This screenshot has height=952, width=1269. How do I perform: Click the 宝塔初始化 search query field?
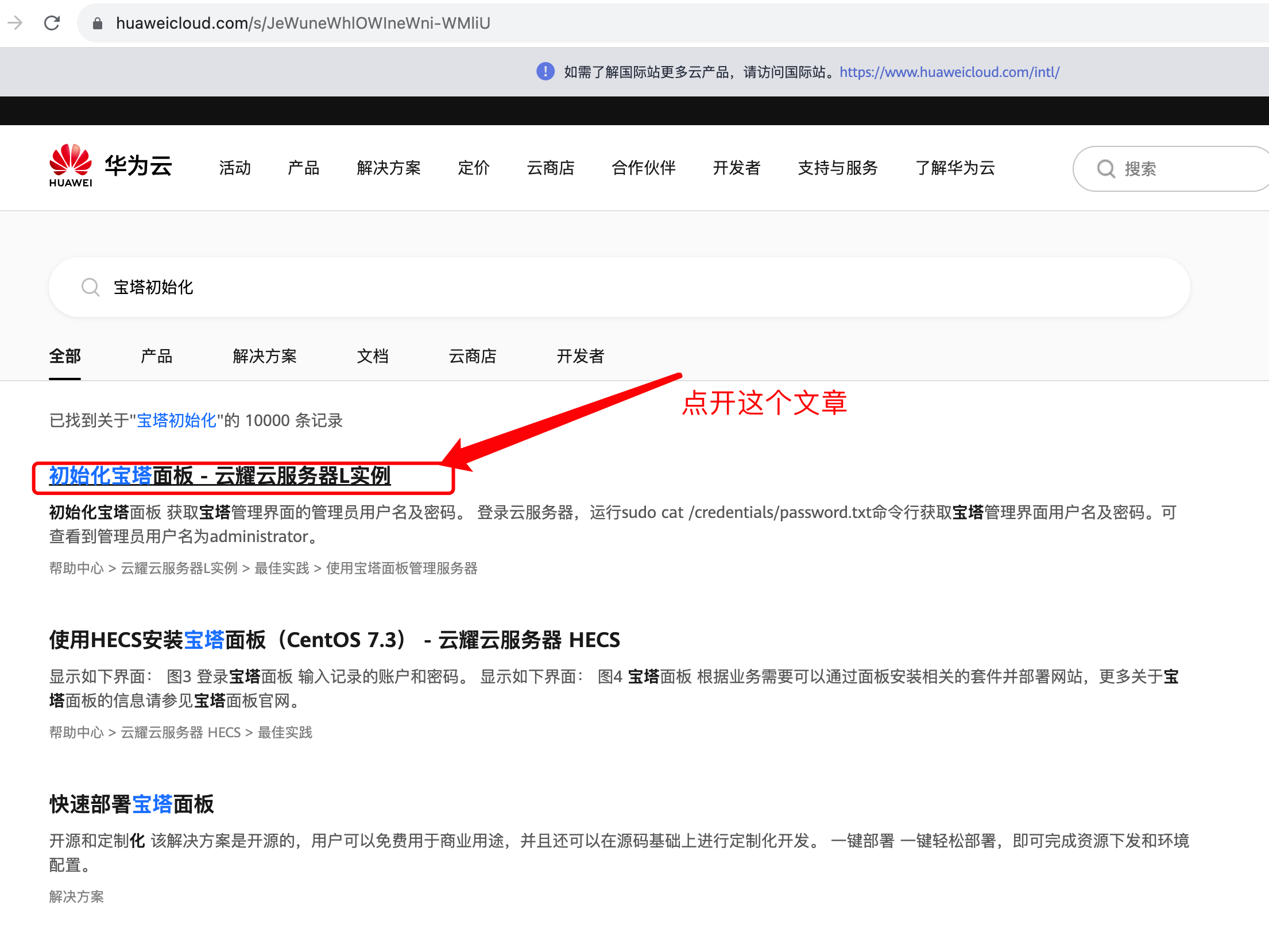[620, 287]
